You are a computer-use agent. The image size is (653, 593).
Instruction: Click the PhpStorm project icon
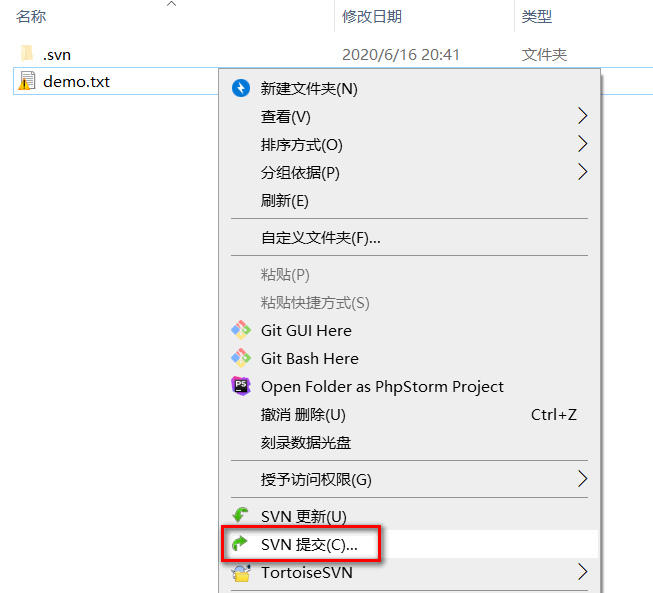[241, 386]
